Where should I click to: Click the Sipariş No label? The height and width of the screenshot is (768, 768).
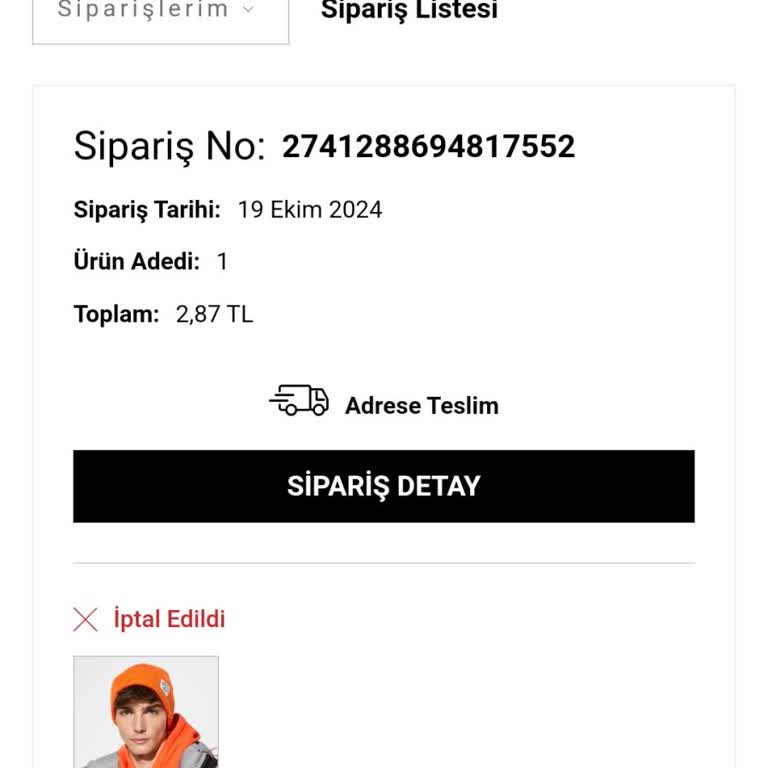169,147
